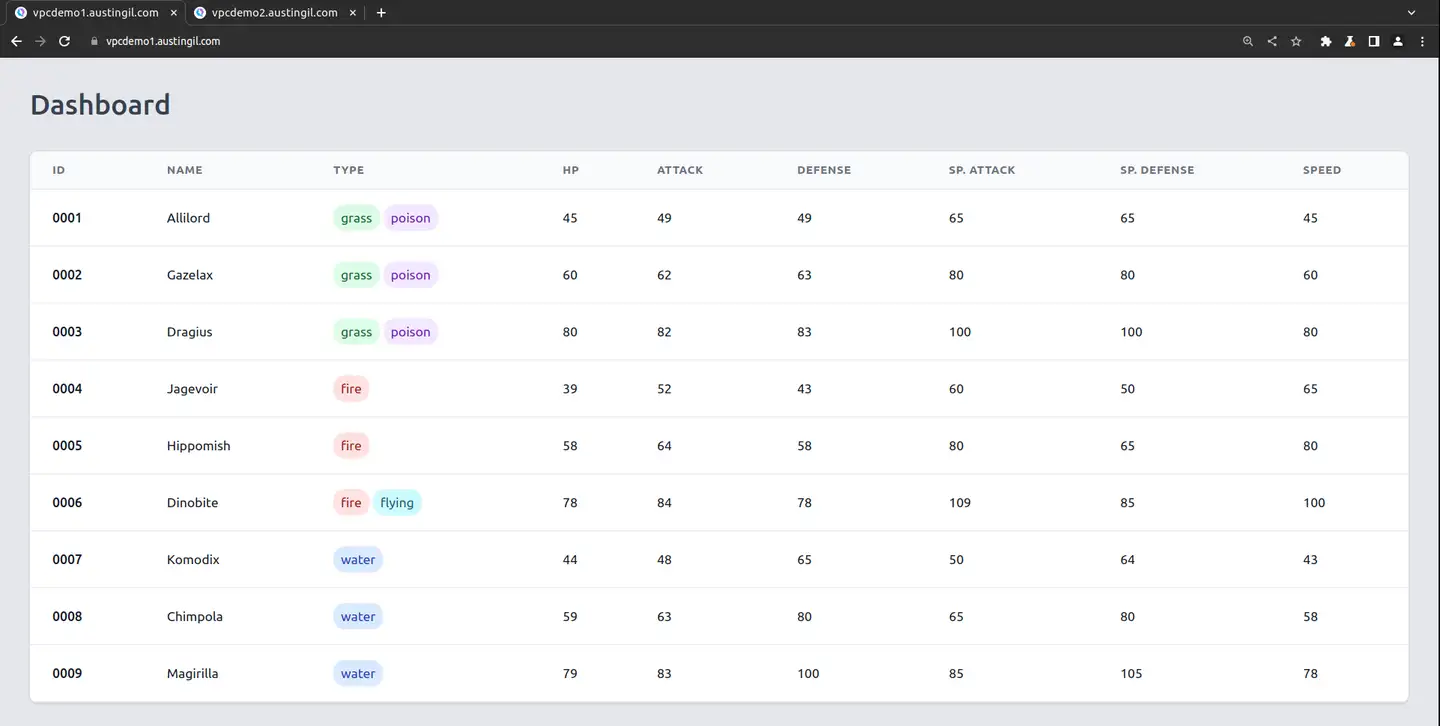Viewport: 1440px width, 726px height.
Task: Click the Magirilla name cell
Action: tap(192, 674)
